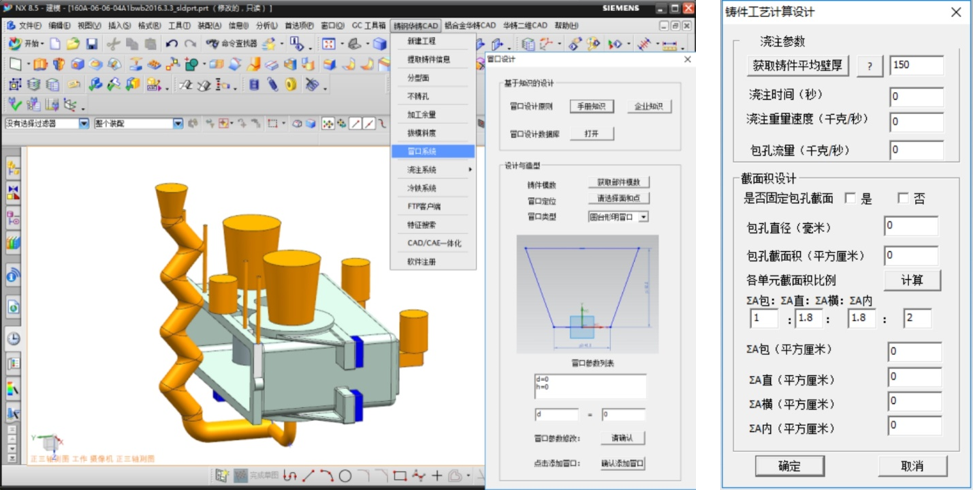This screenshot has width=973, height=490.
Task: Open the Assembly Navigator sidebar tab
Action: click(13, 167)
